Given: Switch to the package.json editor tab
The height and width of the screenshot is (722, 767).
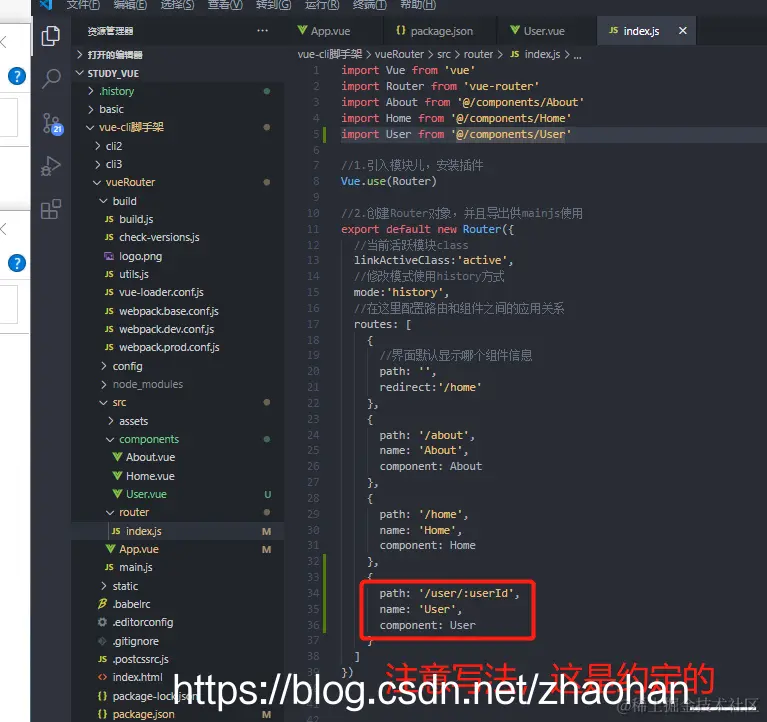Looking at the screenshot, I should (x=440, y=31).
